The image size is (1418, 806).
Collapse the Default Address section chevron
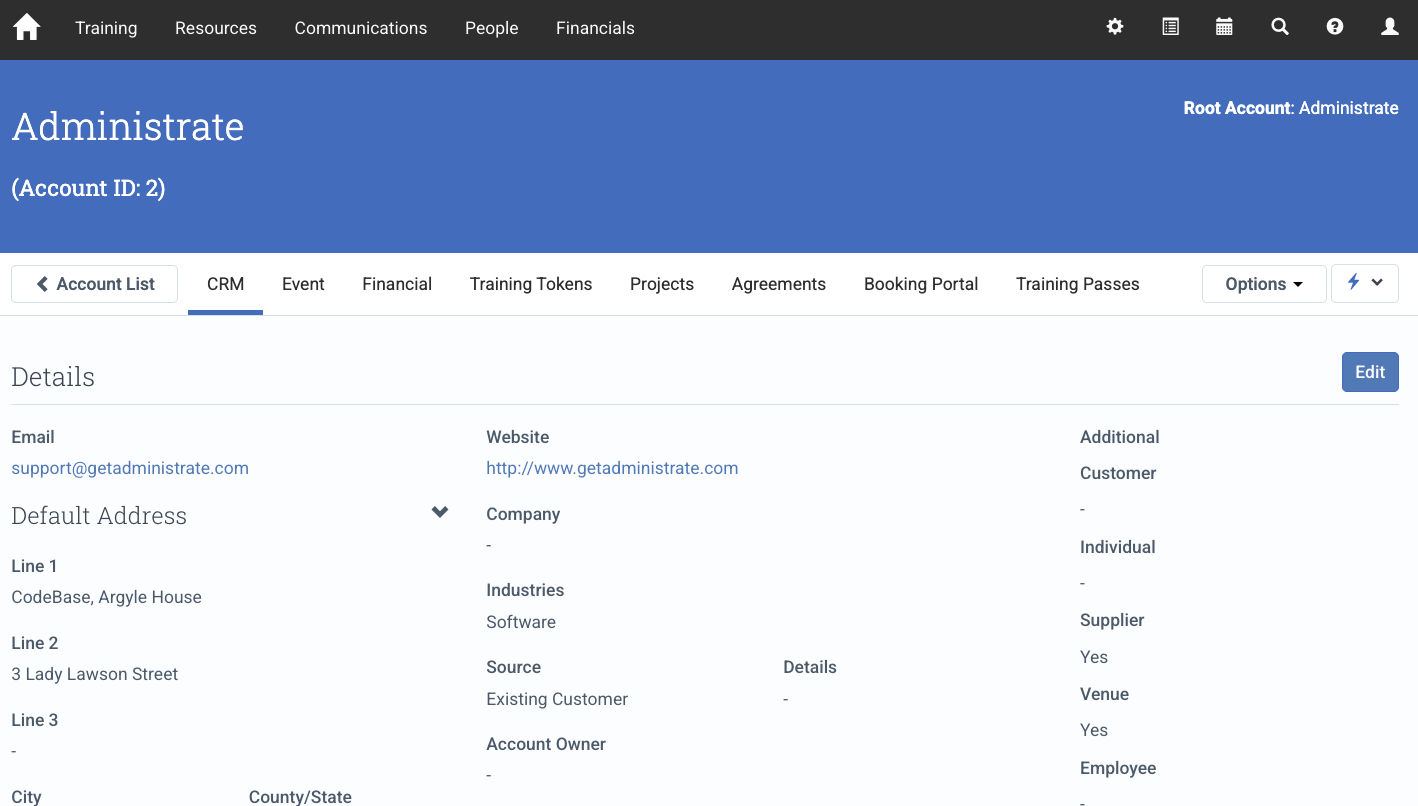click(x=440, y=512)
